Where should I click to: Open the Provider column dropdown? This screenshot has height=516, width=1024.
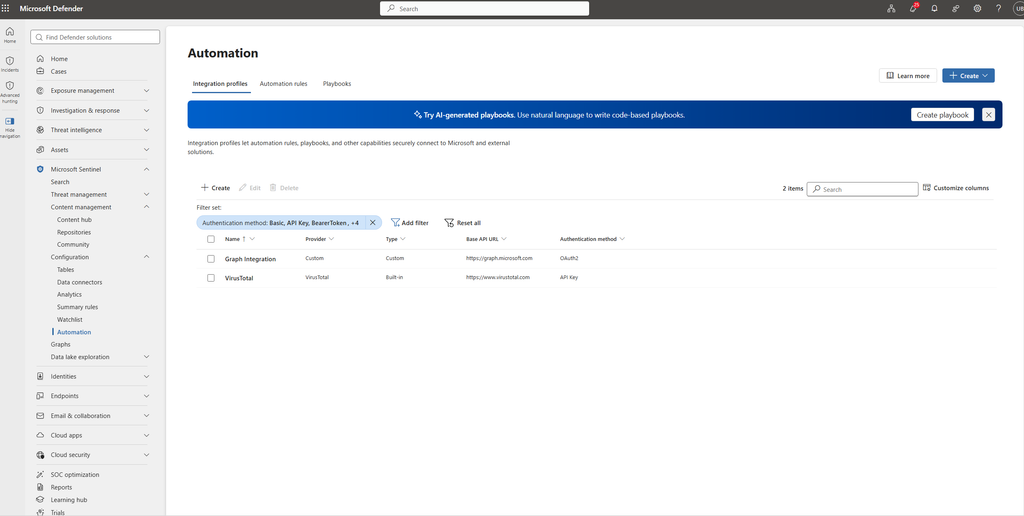pyautogui.click(x=332, y=239)
